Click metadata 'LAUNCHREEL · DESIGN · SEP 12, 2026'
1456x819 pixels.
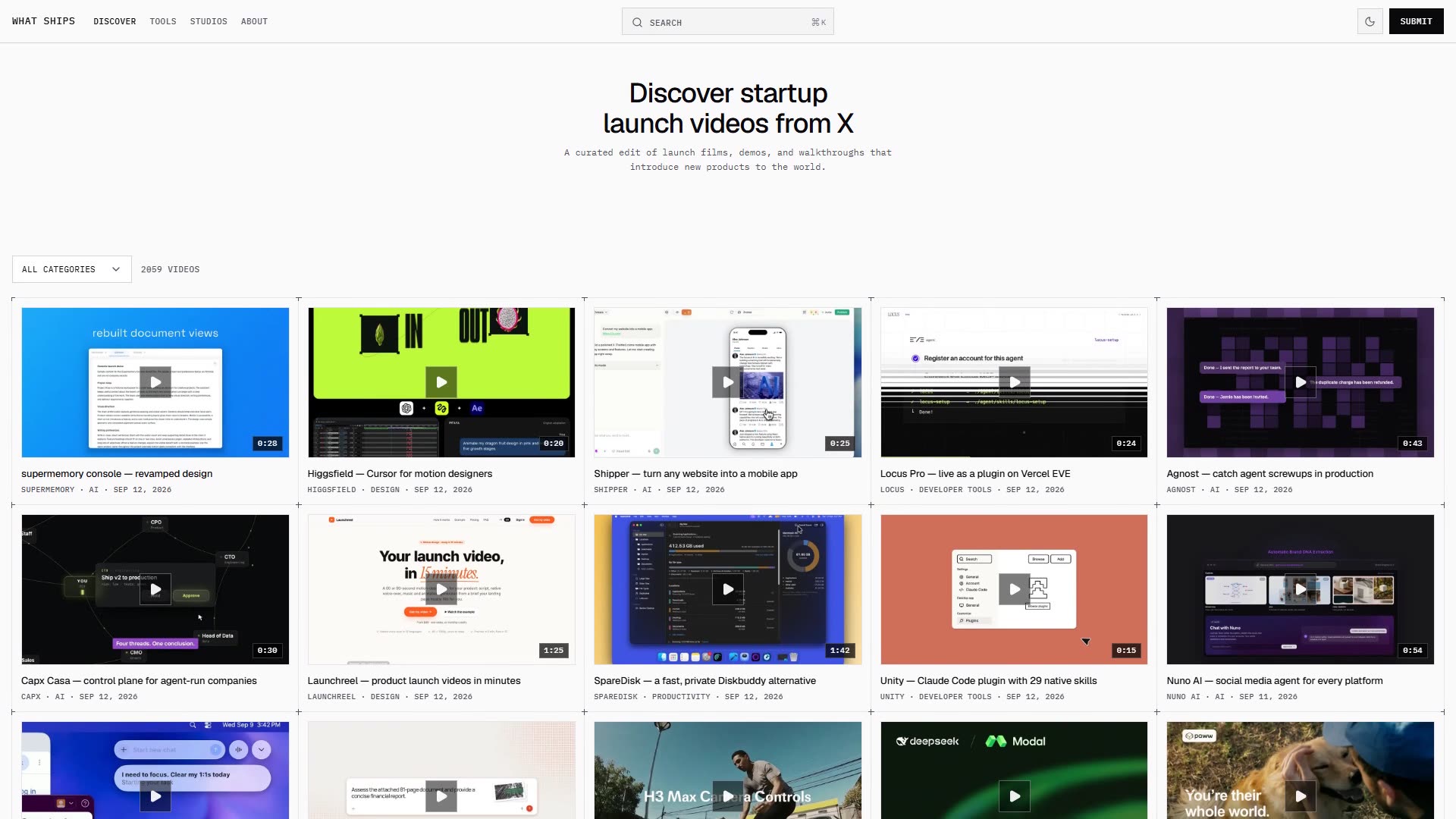click(x=390, y=697)
